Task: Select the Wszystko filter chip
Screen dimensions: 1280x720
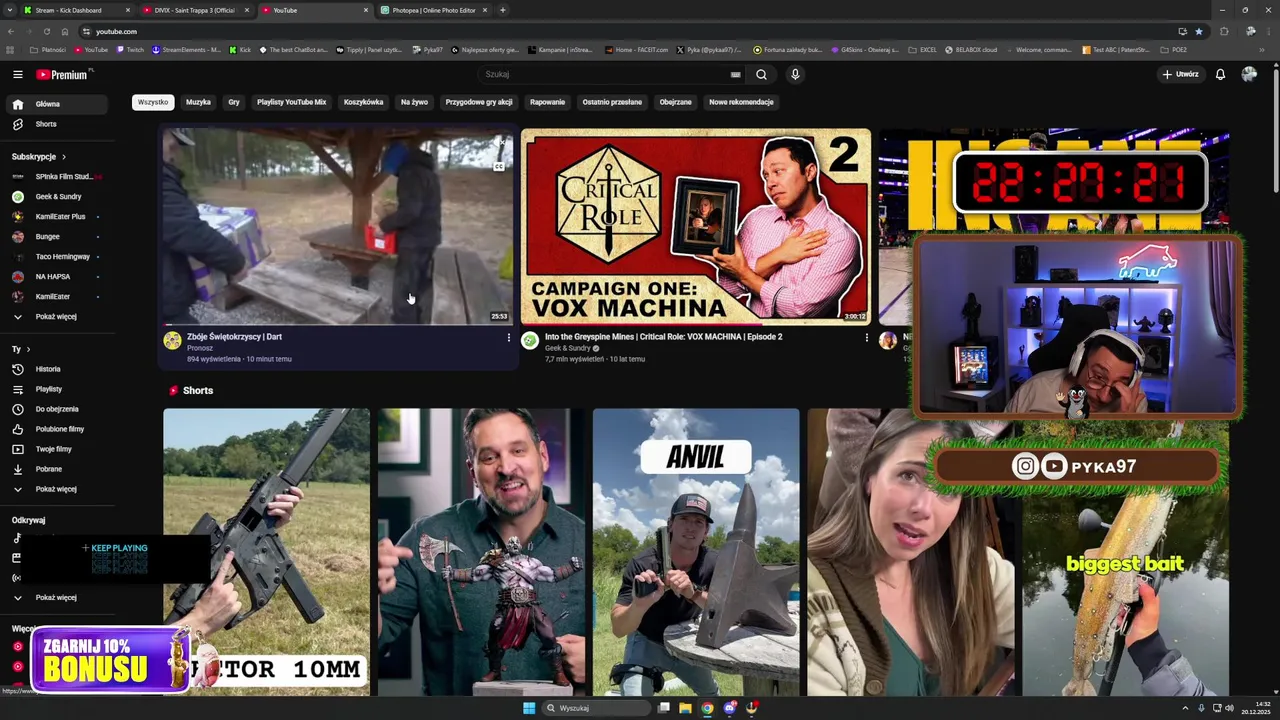Action: tap(153, 102)
